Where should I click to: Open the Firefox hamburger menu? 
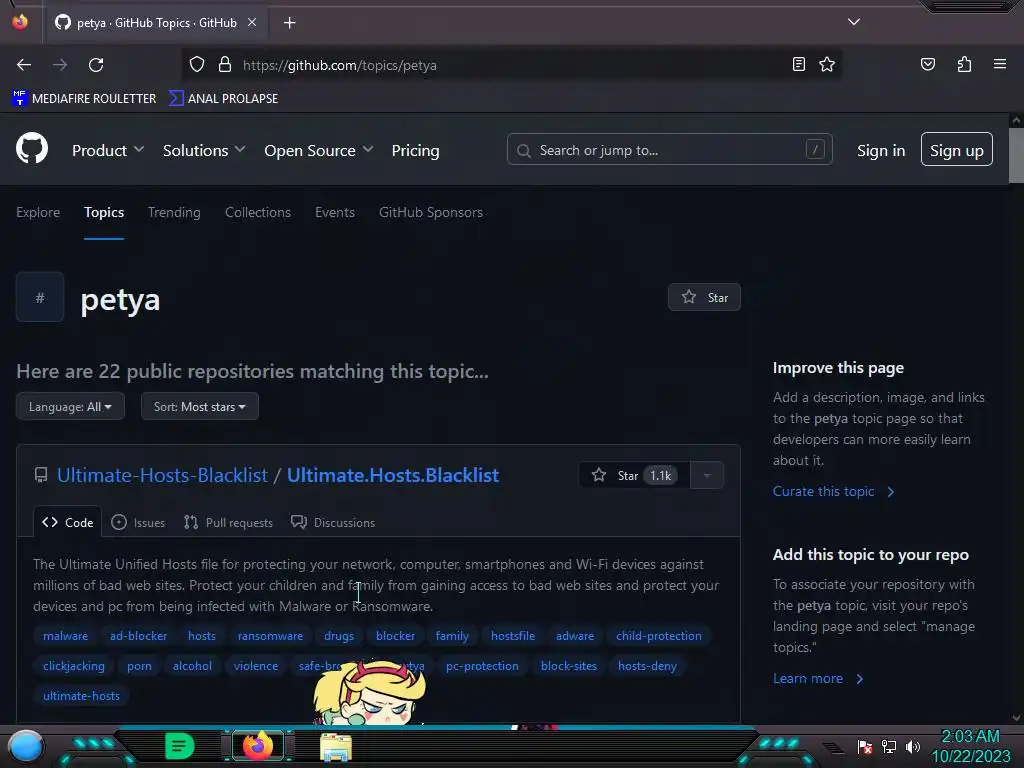tap(999, 64)
